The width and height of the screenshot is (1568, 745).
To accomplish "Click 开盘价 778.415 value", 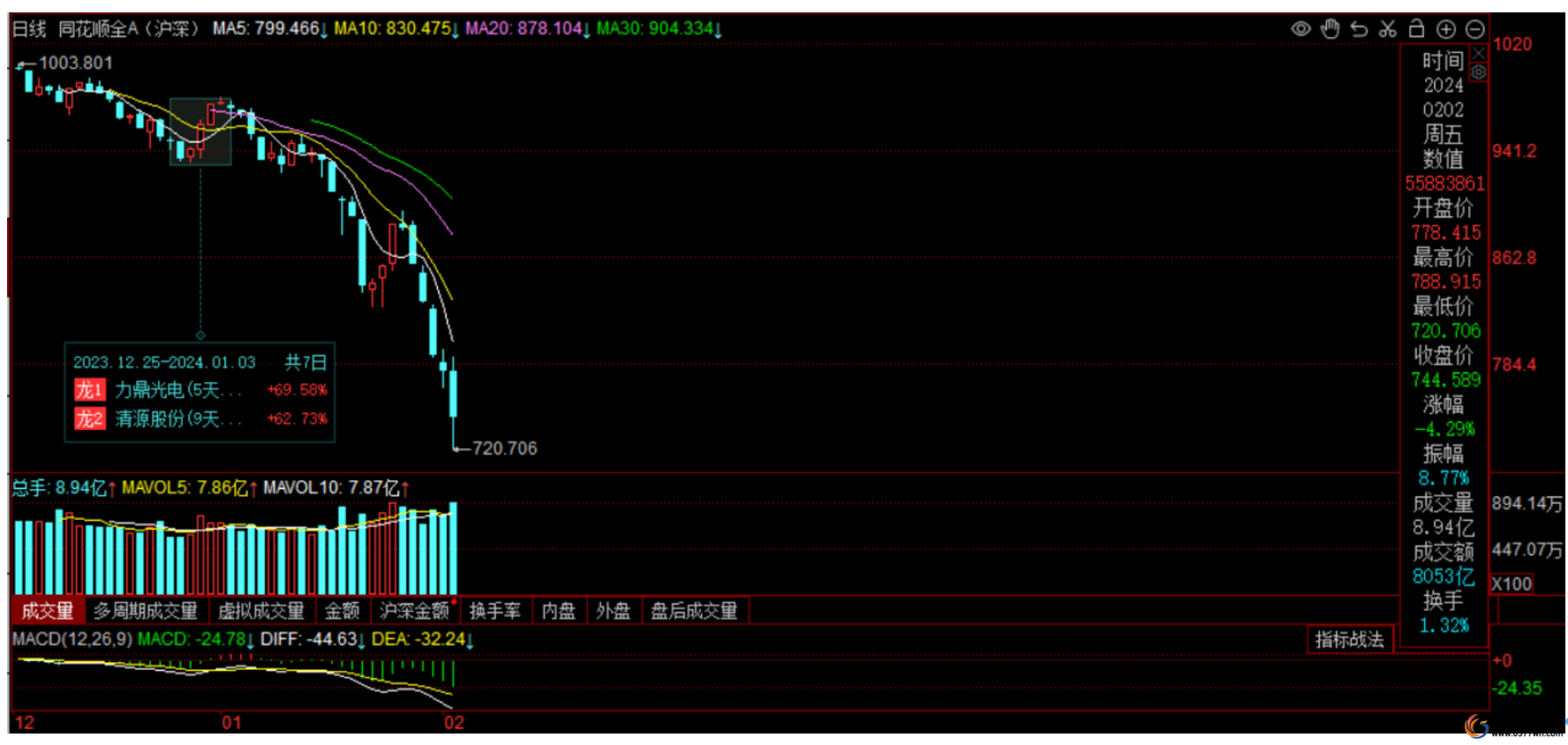I will pyautogui.click(x=1445, y=233).
